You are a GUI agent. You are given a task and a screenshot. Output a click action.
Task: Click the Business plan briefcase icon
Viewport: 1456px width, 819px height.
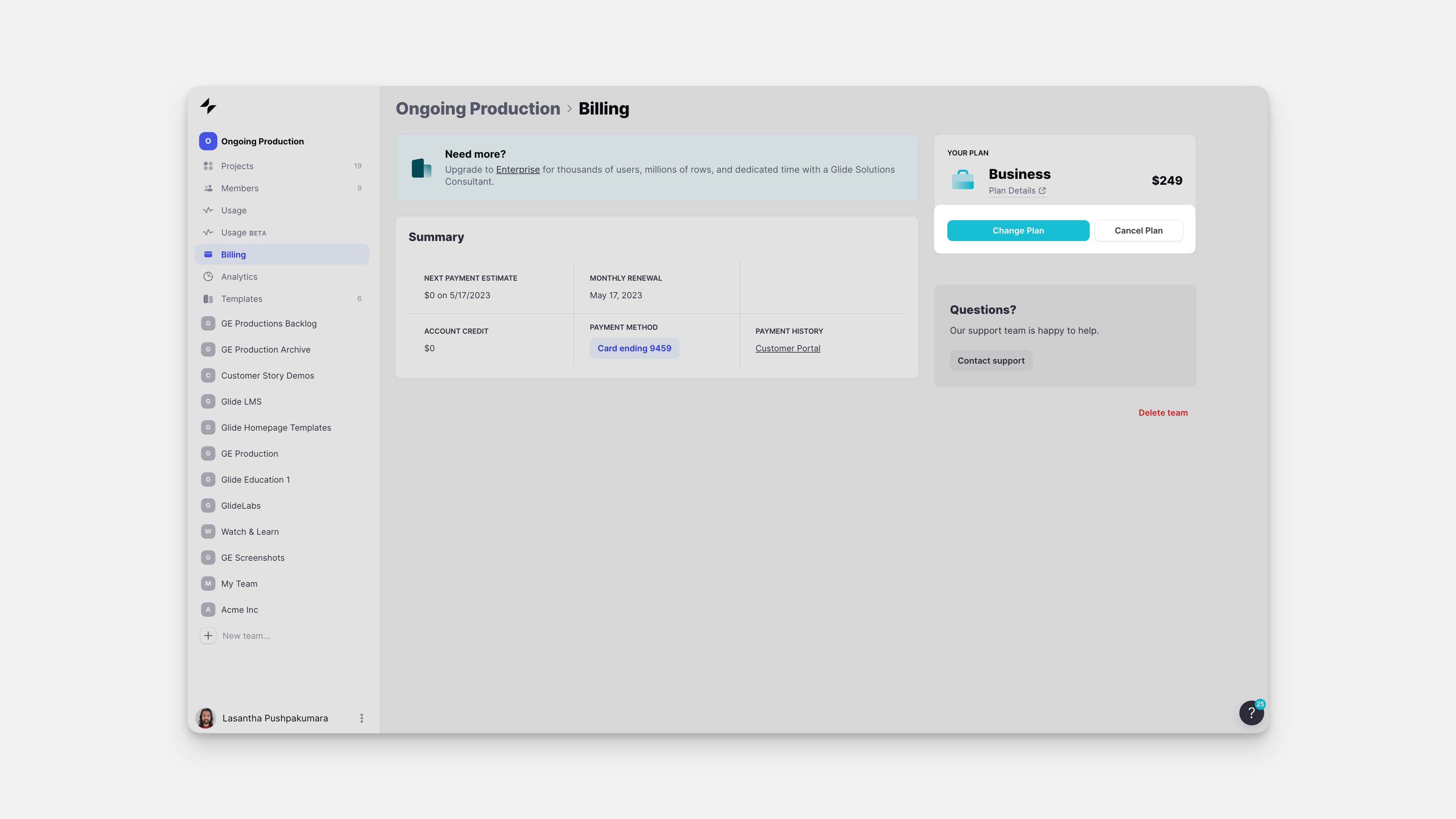(x=963, y=180)
